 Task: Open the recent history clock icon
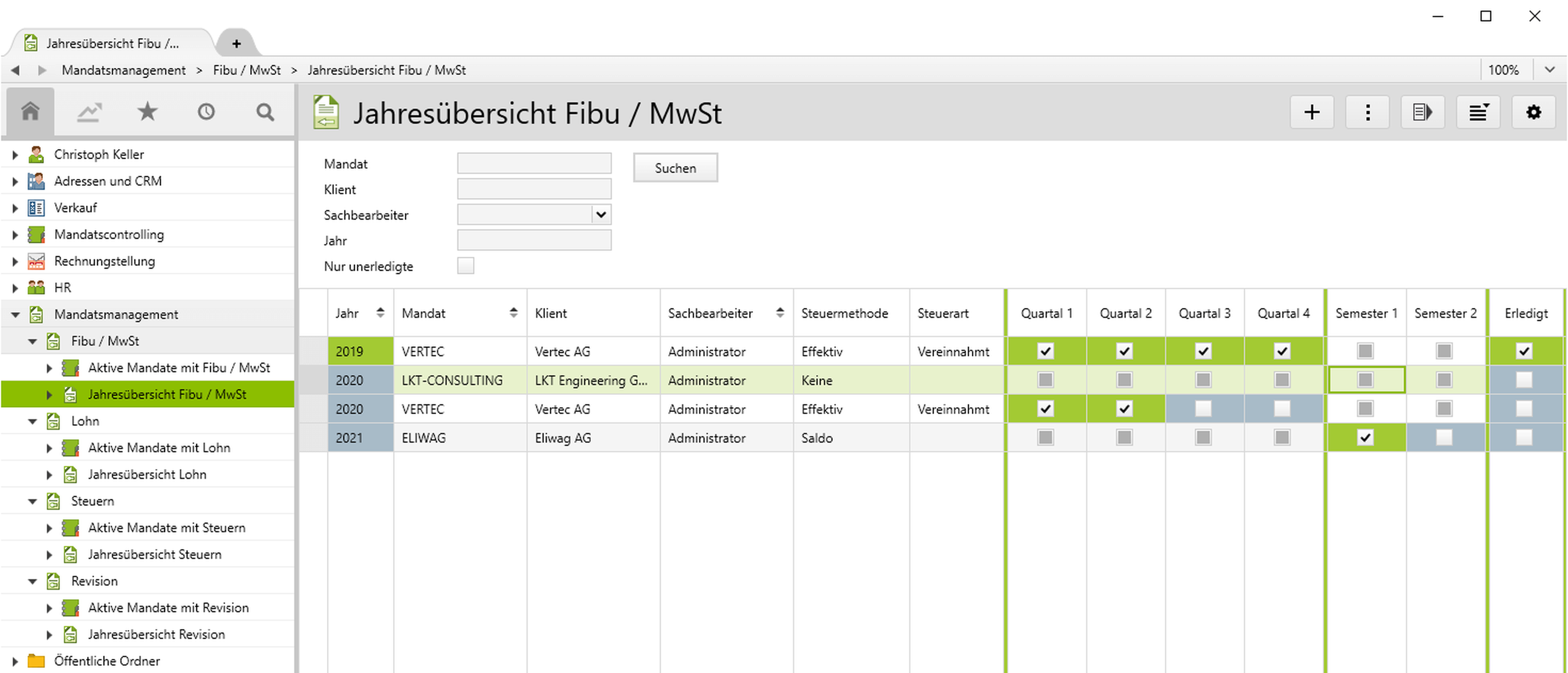[x=206, y=112]
